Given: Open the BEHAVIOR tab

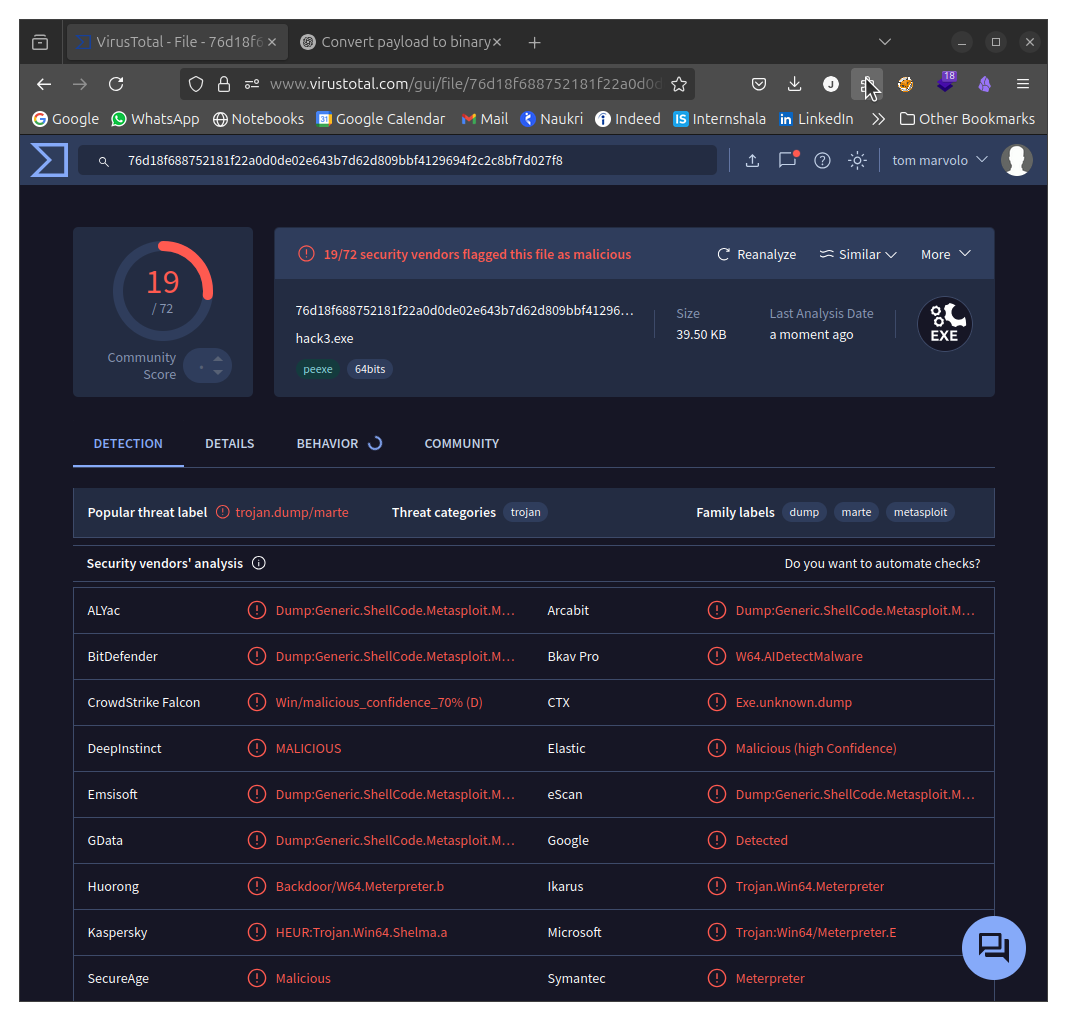Looking at the screenshot, I should point(339,444).
